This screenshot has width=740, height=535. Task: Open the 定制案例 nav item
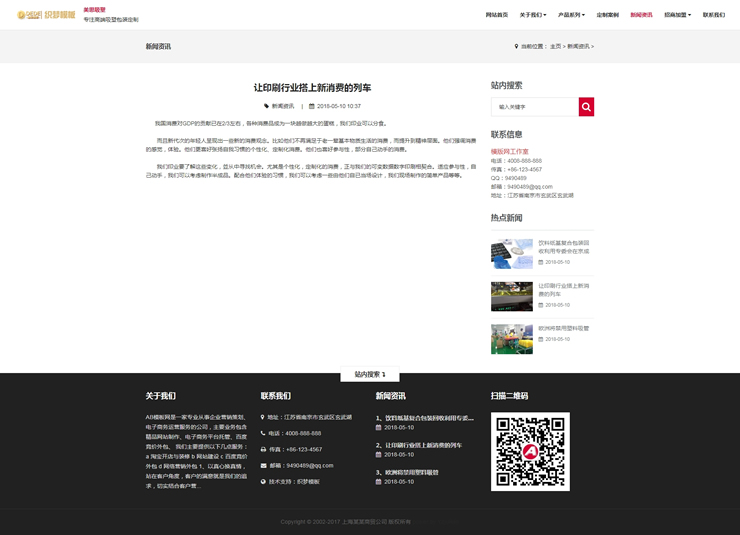click(x=607, y=15)
